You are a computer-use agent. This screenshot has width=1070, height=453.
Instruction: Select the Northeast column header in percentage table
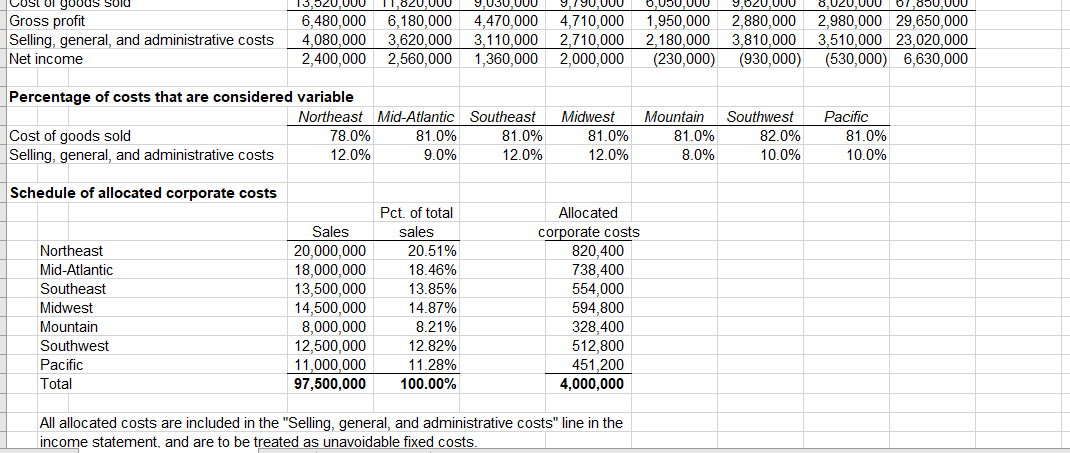tap(330, 117)
